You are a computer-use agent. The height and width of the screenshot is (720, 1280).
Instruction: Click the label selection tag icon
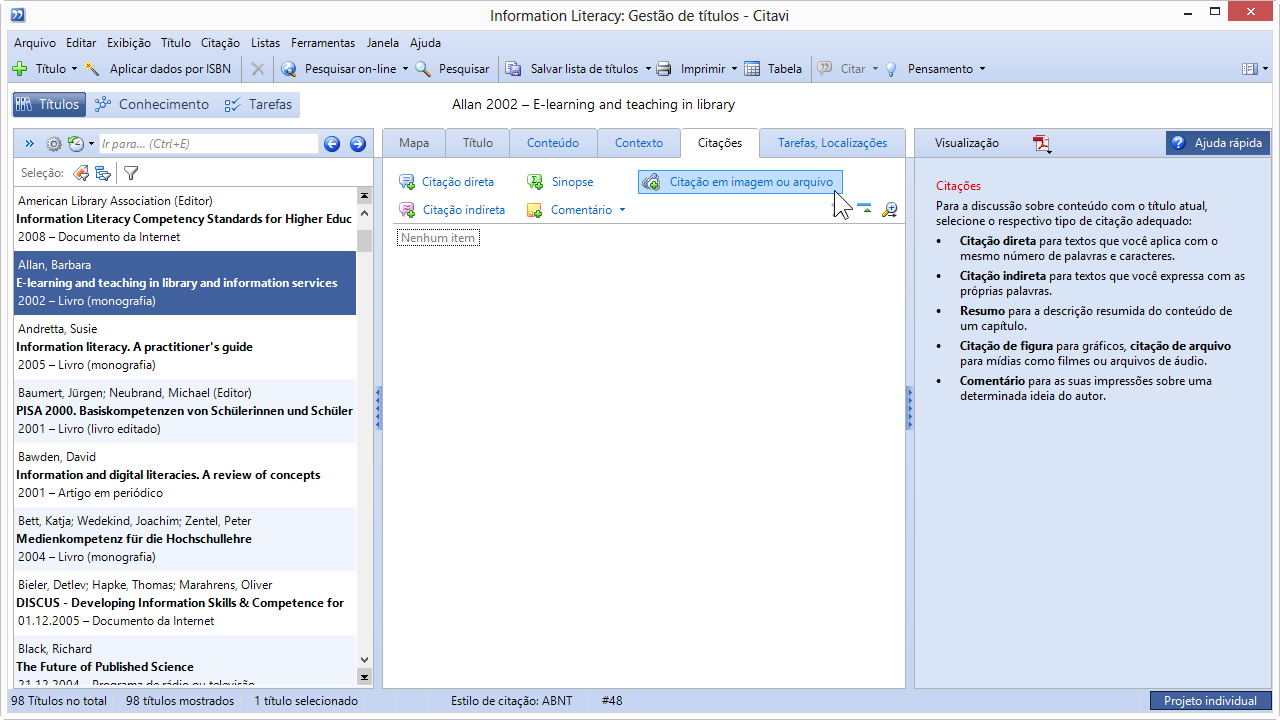coord(81,173)
